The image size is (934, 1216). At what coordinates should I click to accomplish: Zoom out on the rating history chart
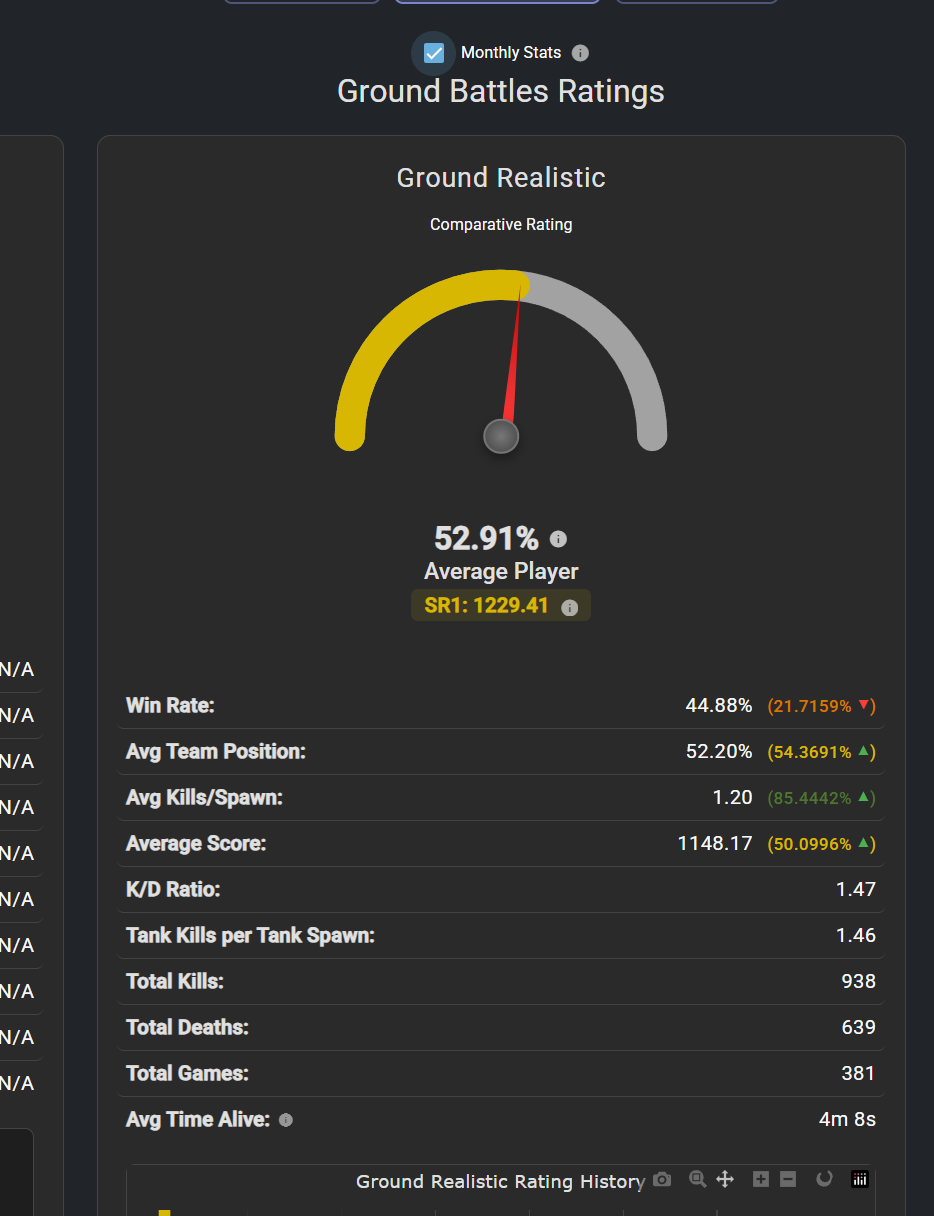click(x=788, y=1180)
